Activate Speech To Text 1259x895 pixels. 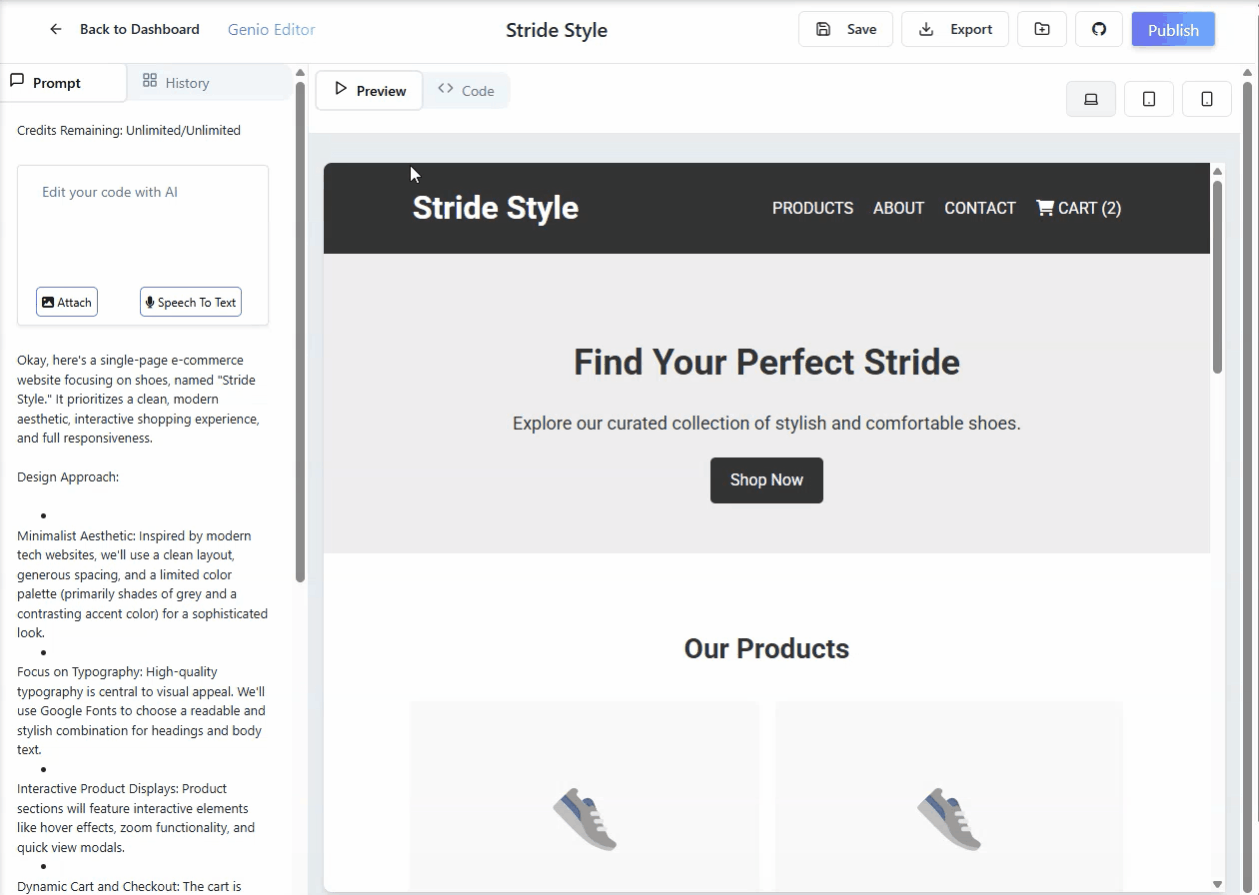[x=191, y=302]
